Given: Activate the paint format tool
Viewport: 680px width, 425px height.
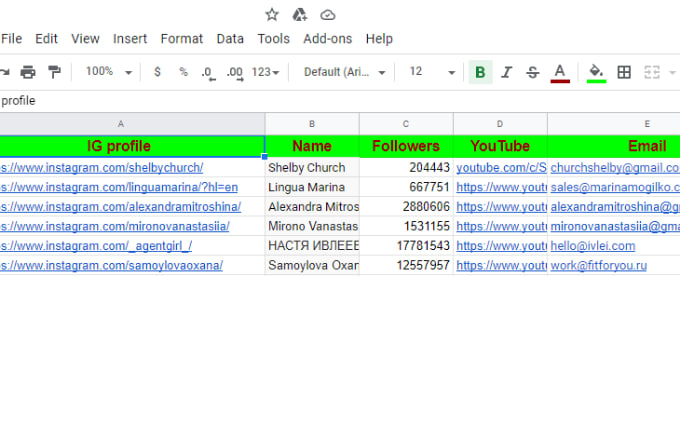Looking at the screenshot, I should 54,72.
